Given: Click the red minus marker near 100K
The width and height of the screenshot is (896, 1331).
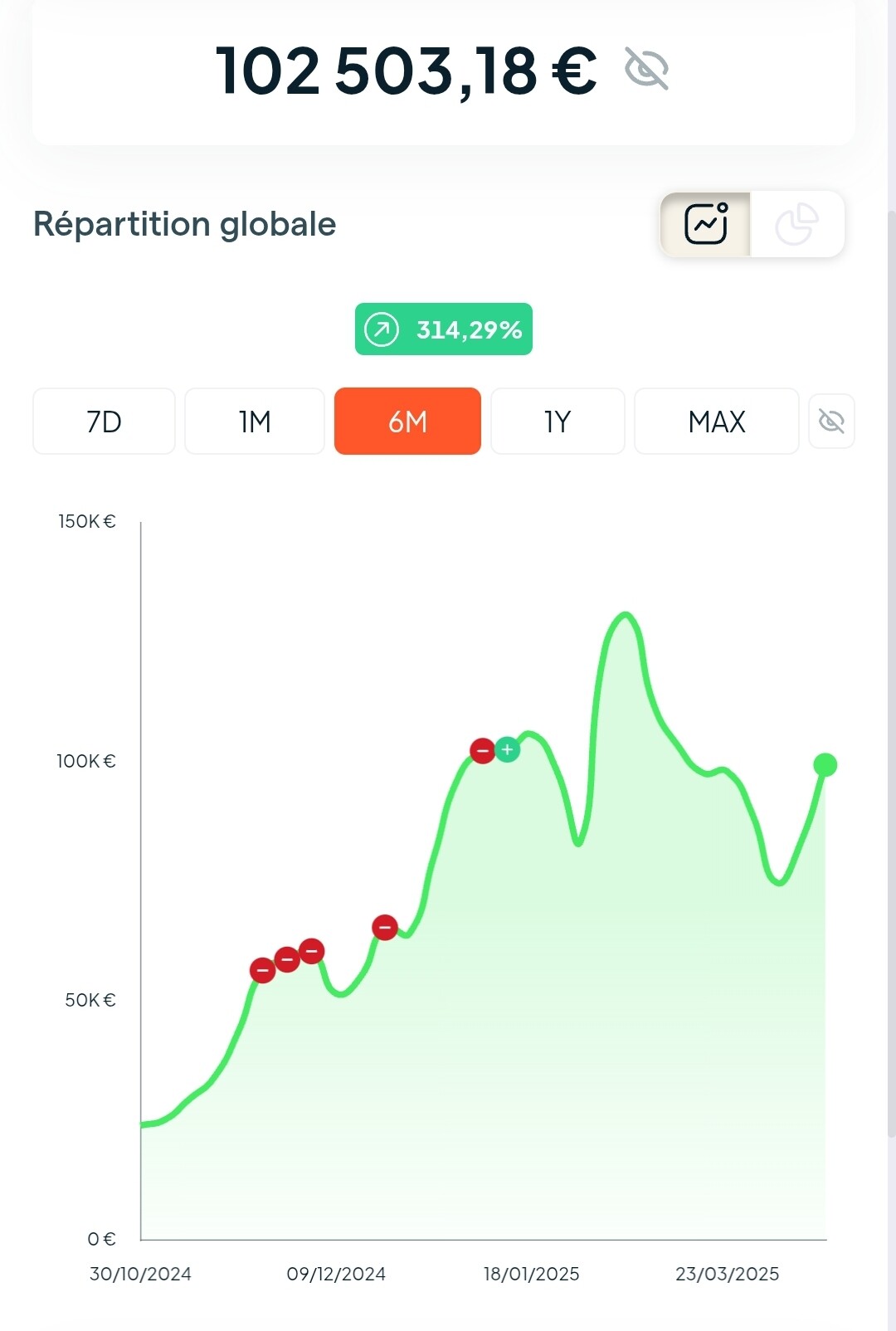Looking at the screenshot, I should pos(483,751).
